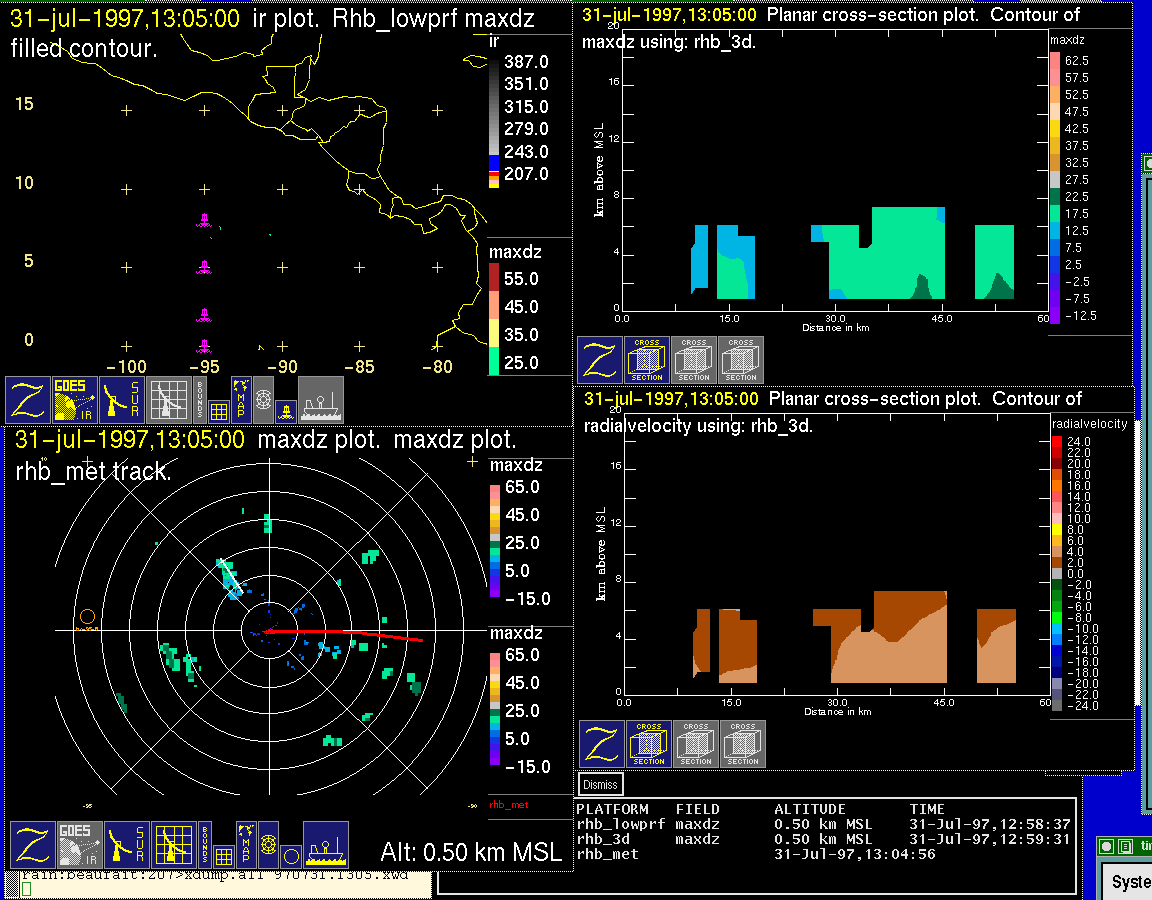This screenshot has height=900, width=1152.
Task: Click the radar grid icon in the maxdz plot window
Action: tap(173, 845)
